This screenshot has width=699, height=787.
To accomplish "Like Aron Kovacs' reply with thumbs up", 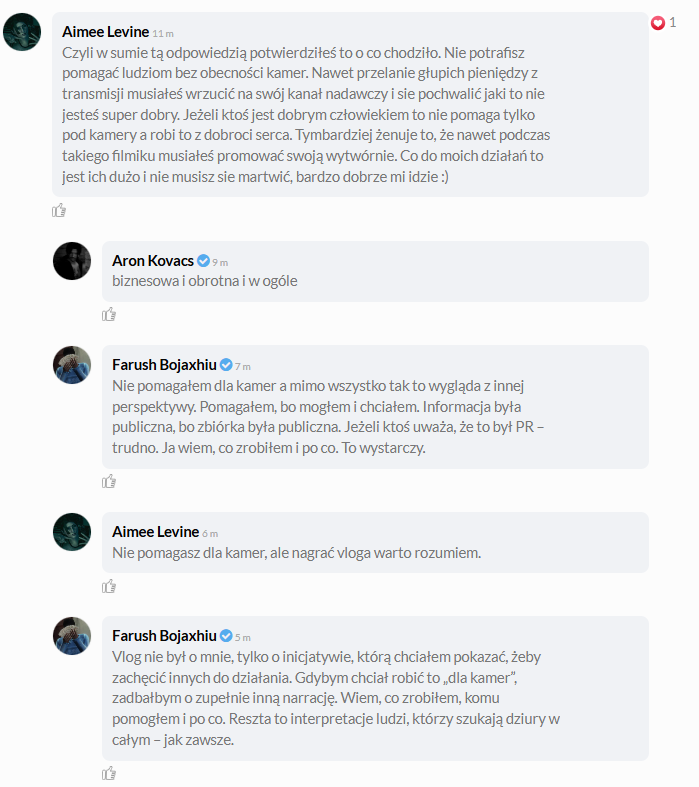I will (x=109, y=315).
